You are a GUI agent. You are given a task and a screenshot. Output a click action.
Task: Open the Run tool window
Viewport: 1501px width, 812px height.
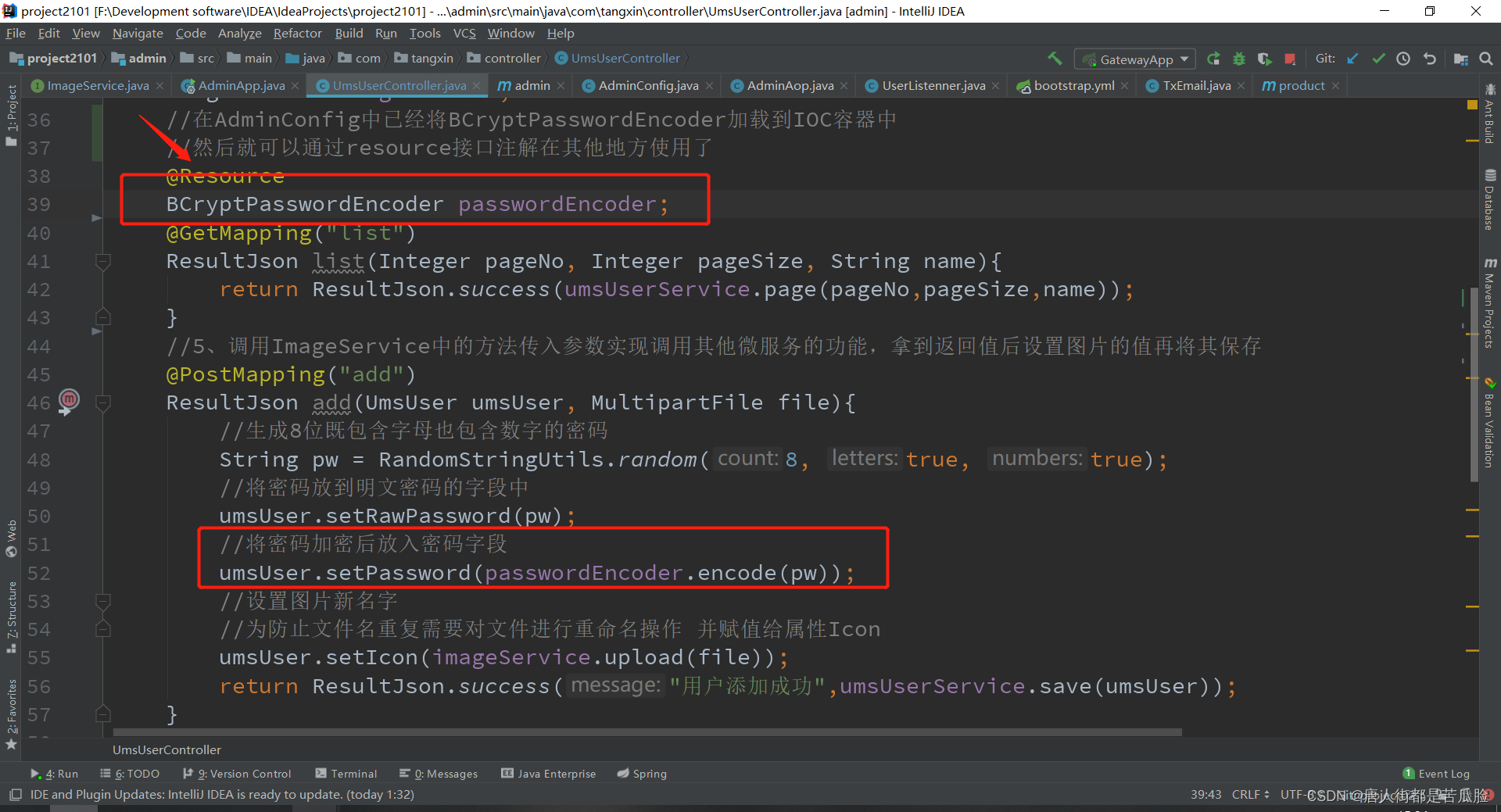click(54, 774)
